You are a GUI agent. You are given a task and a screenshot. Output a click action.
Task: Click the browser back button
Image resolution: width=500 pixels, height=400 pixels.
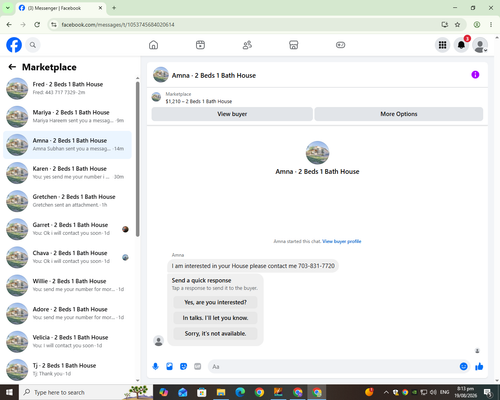(x=9, y=25)
